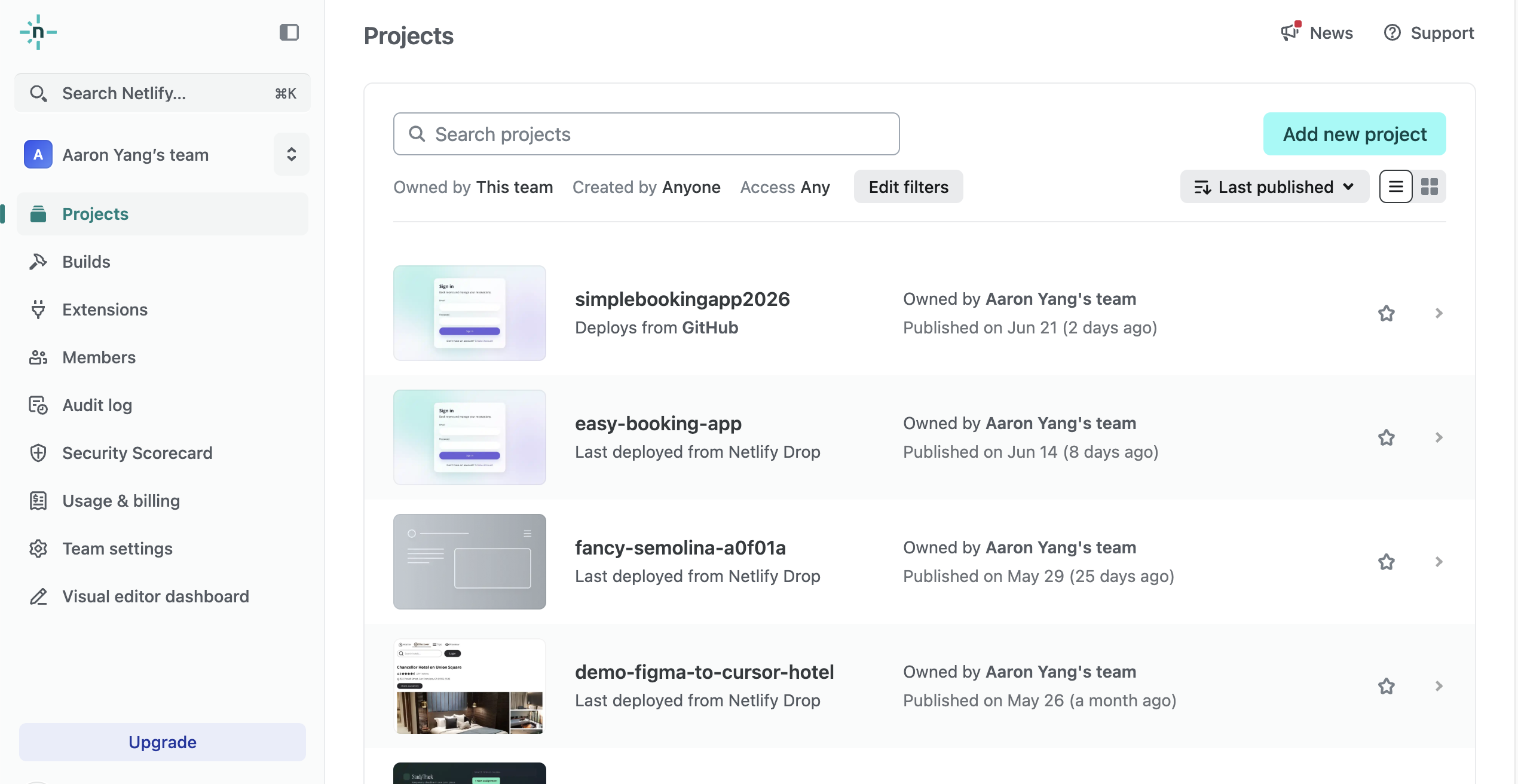Click the Netlify logo
Image resolution: width=1518 pixels, height=784 pixels.
38,32
